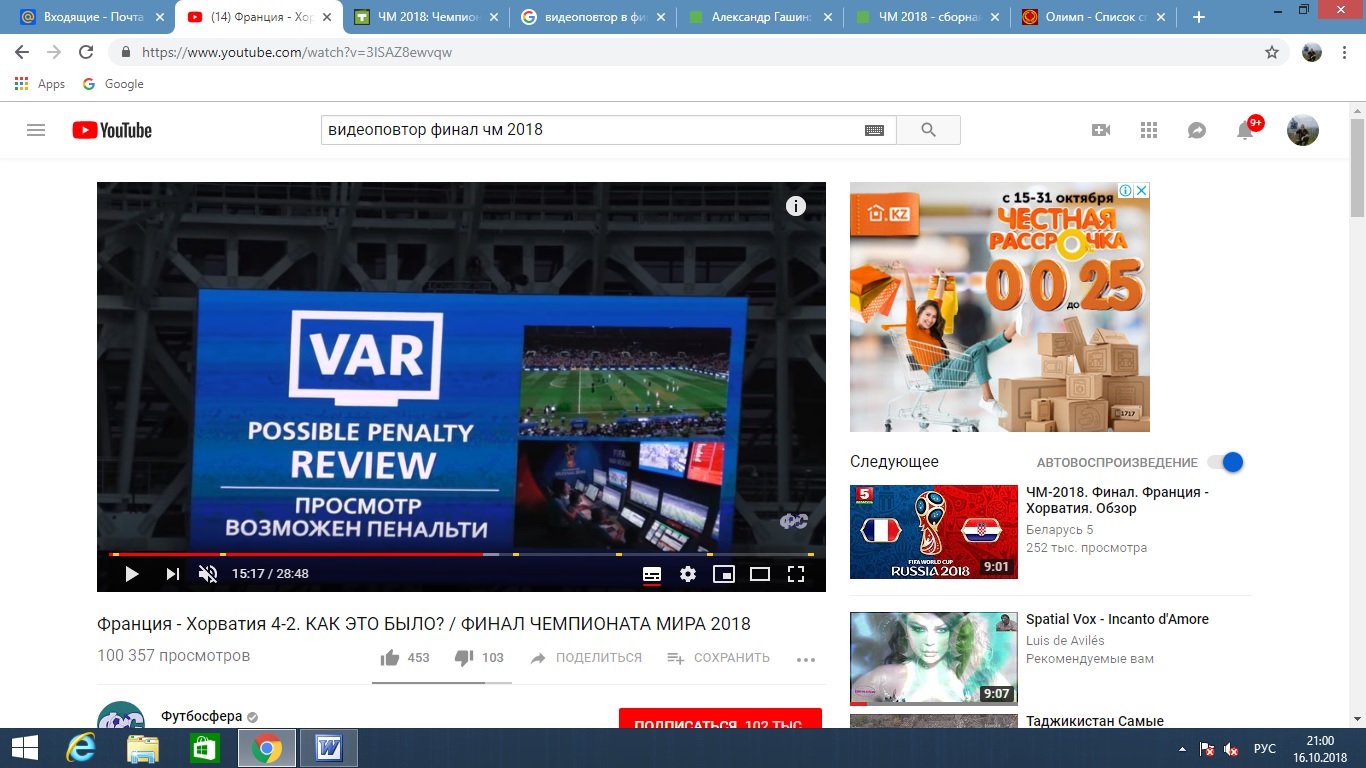
Task: Switch to the видеоповтор в Google tab
Action: tap(592, 17)
